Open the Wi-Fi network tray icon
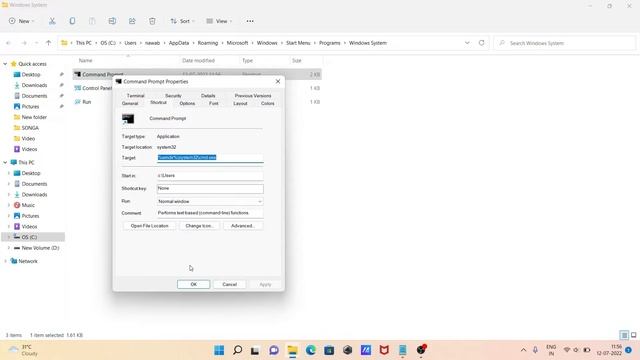Viewport: 640px width, 360px height. pyautogui.click(x=567, y=350)
